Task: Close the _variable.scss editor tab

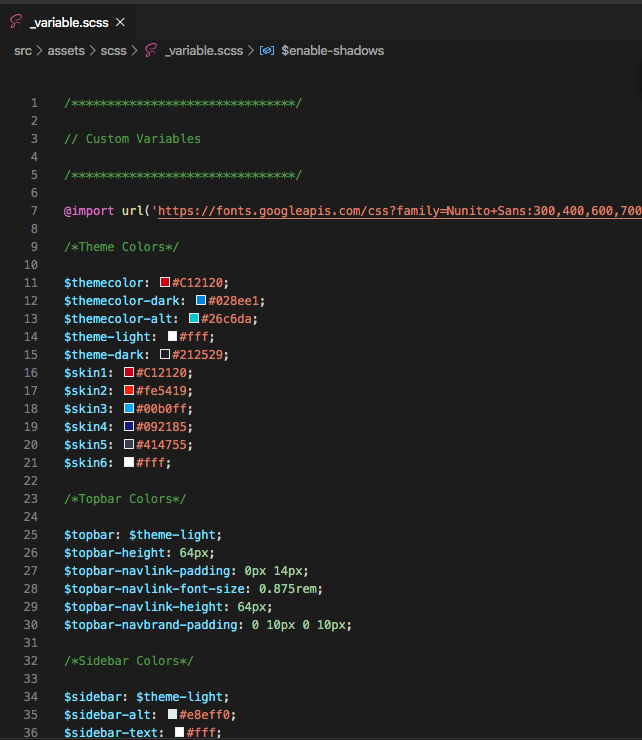Action: pyautogui.click(x=120, y=22)
